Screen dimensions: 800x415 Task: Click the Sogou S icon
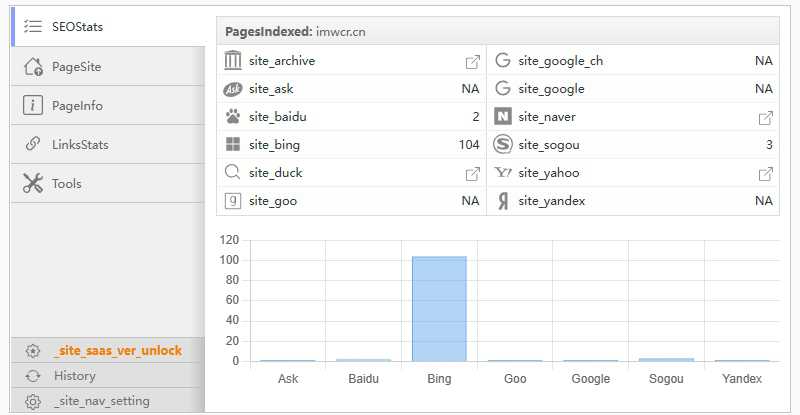(x=502, y=145)
